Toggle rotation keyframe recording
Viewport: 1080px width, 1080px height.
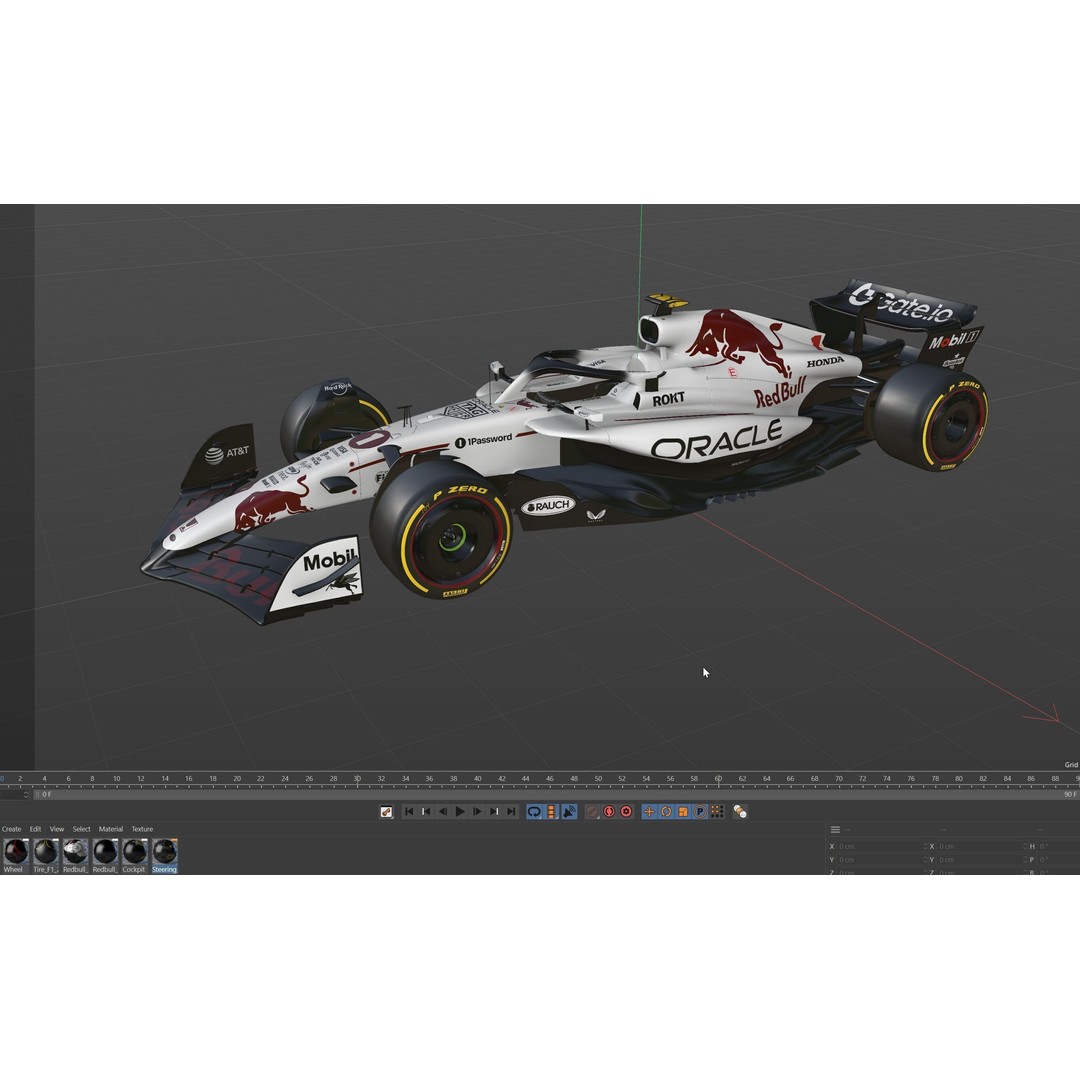coord(666,812)
